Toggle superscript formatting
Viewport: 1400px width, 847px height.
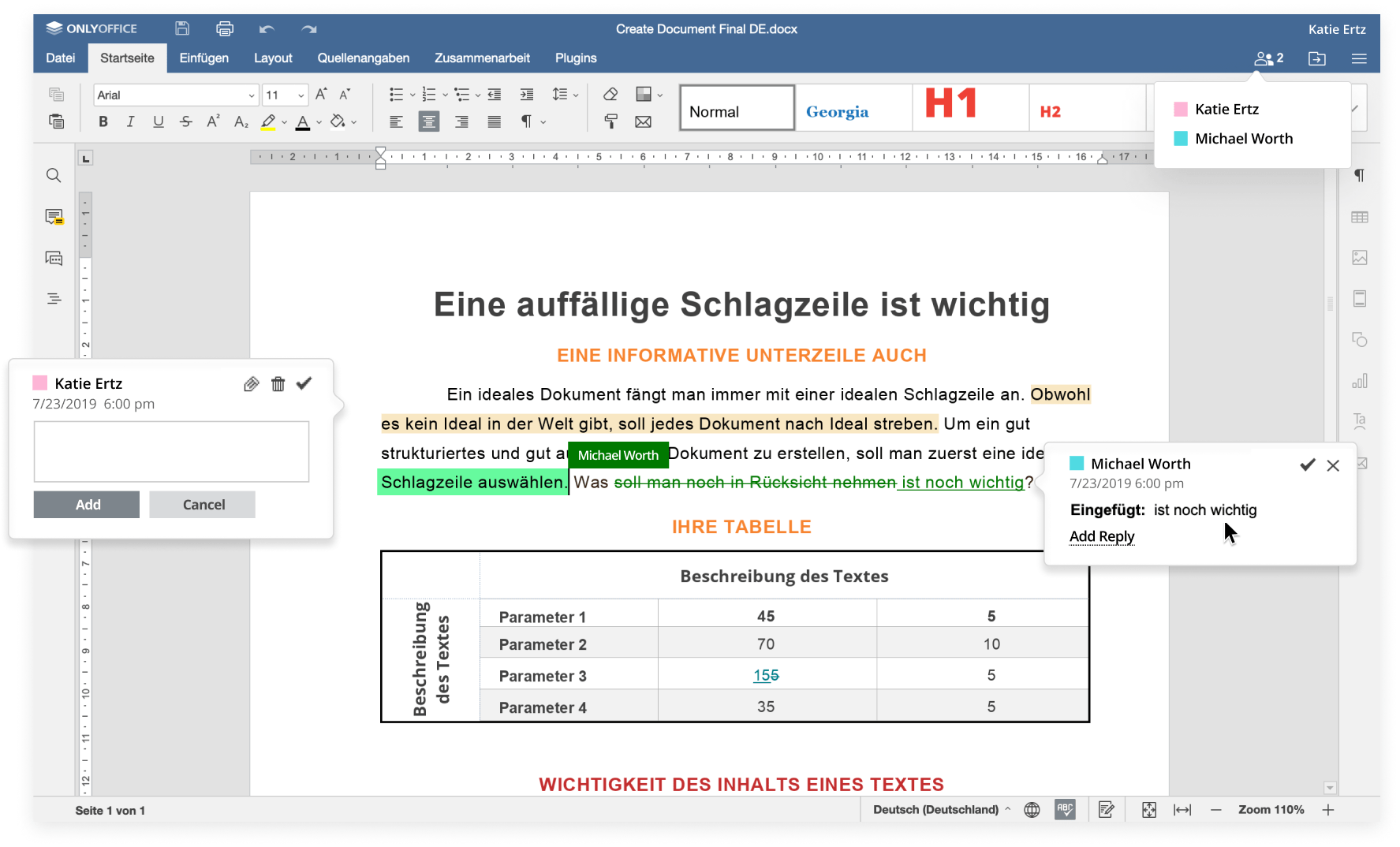[x=213, y=121]
